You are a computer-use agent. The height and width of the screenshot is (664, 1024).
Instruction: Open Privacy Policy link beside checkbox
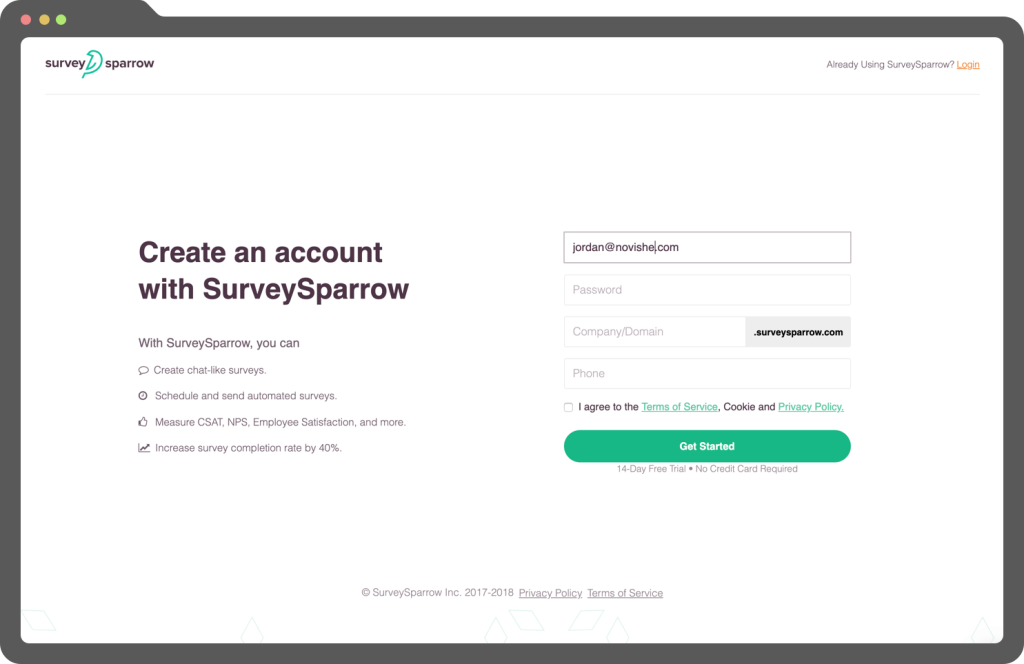point(810,407)
